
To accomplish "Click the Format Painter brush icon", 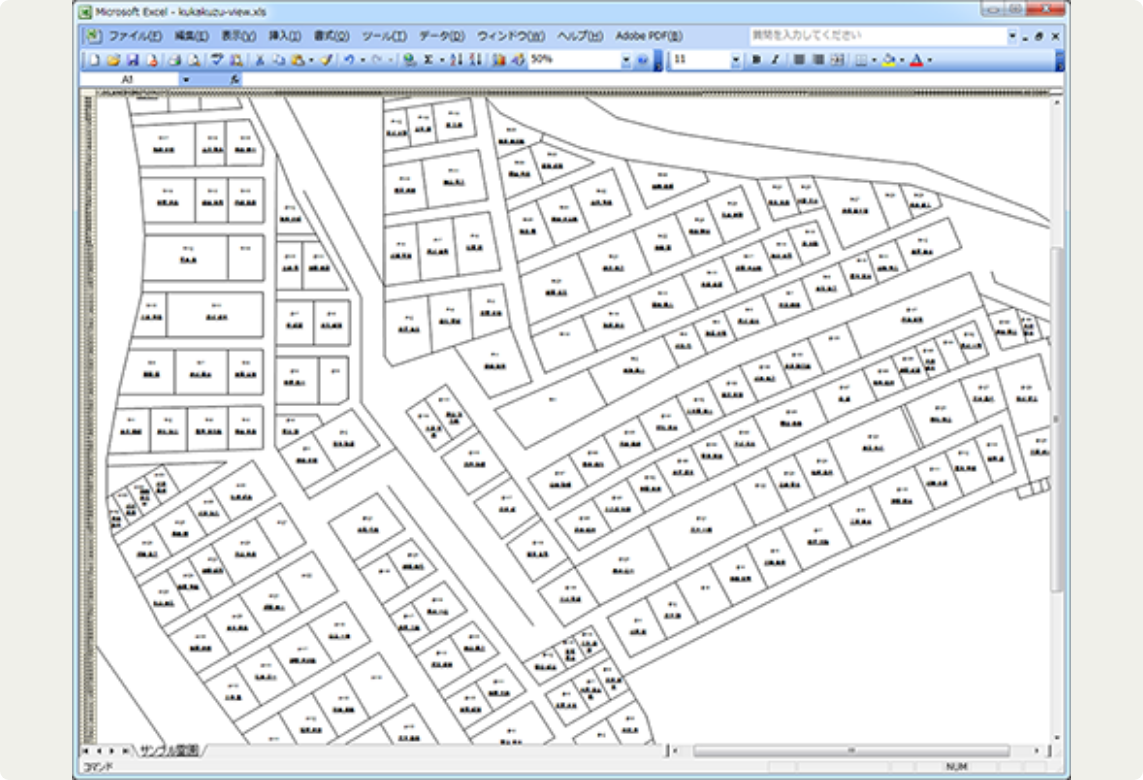I will click(326, 60).
